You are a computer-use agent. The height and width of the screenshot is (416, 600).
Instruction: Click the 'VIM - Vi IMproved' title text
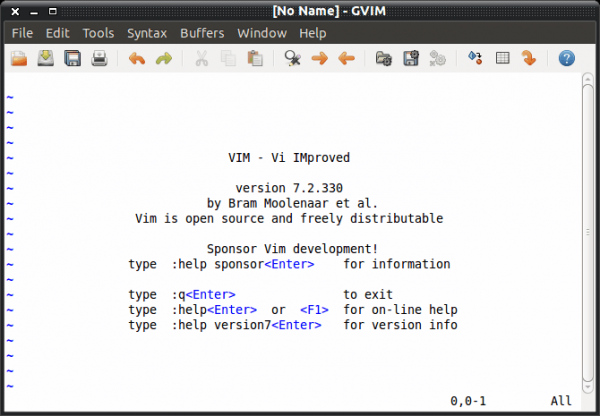(289, 158)
